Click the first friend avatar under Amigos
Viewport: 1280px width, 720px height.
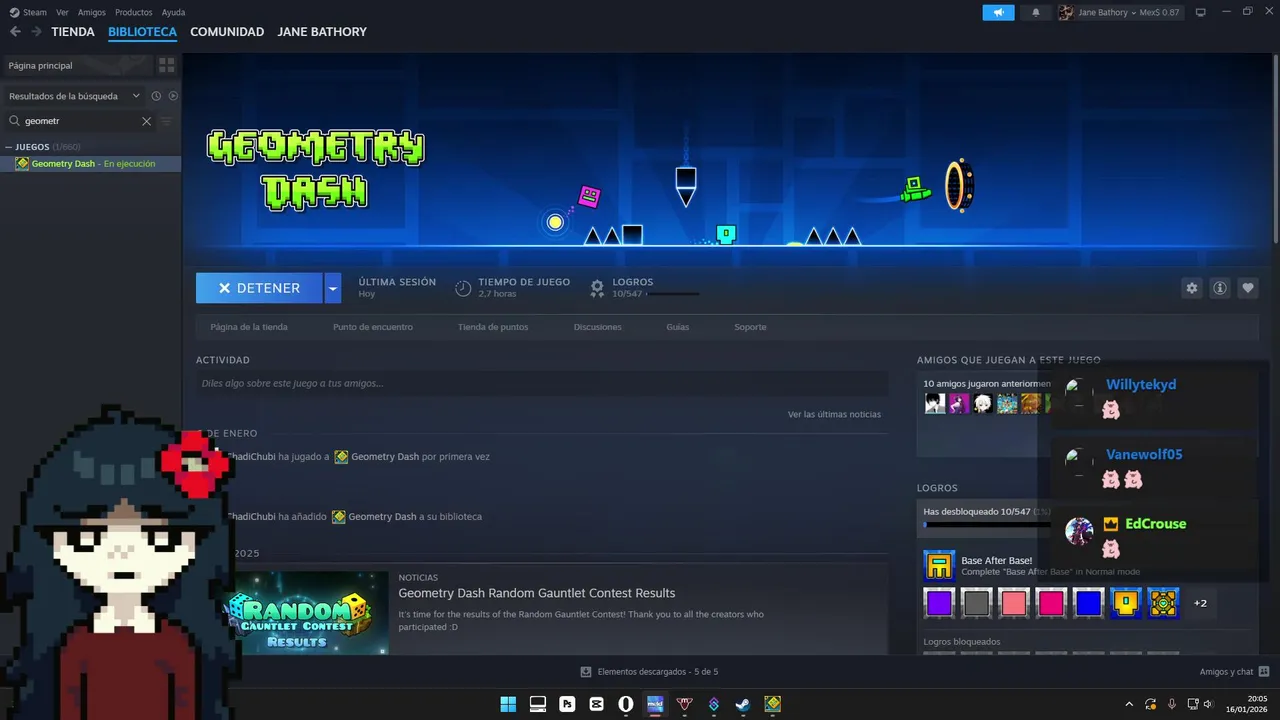click(x=935, y=403)
